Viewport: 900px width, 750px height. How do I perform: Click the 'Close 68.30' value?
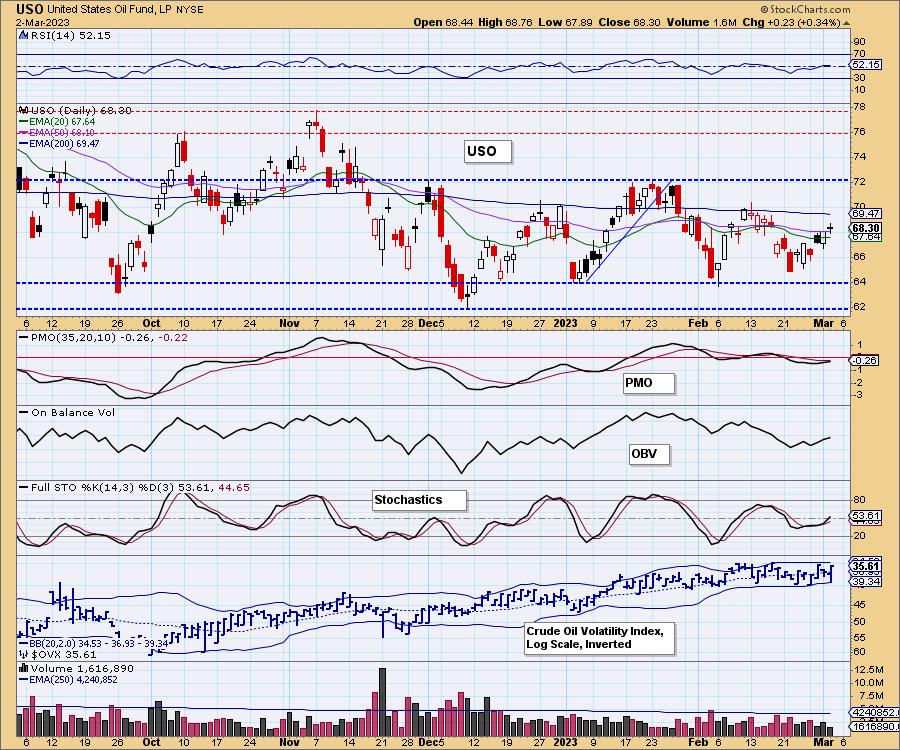click(629, 22)
